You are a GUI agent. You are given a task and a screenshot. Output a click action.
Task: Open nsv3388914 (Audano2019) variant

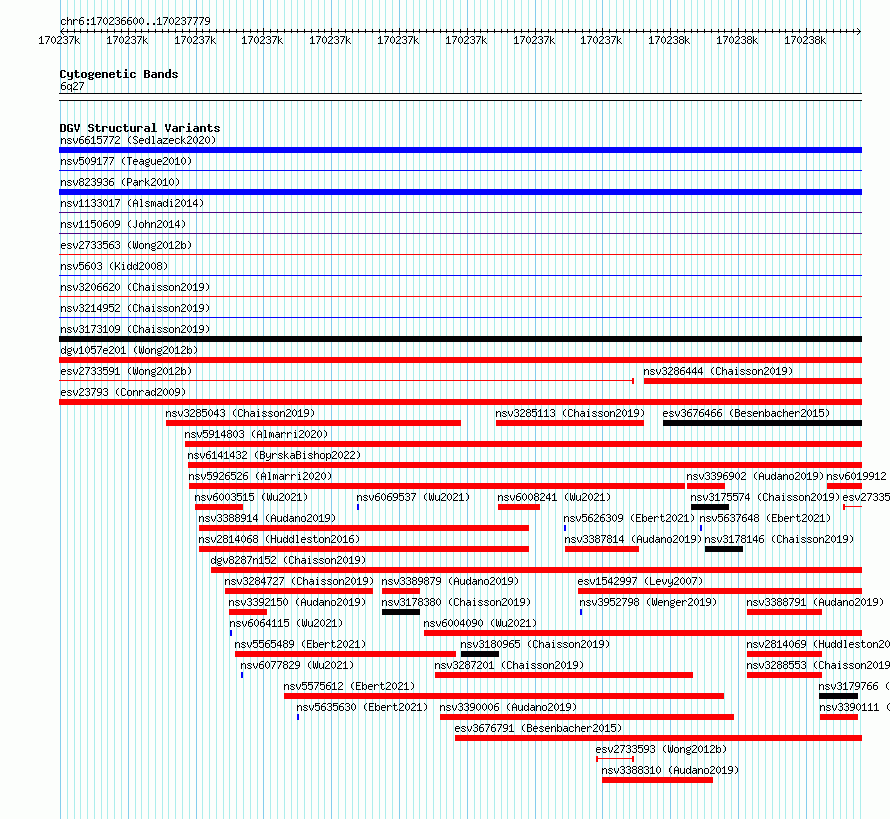tap(267, 518)
